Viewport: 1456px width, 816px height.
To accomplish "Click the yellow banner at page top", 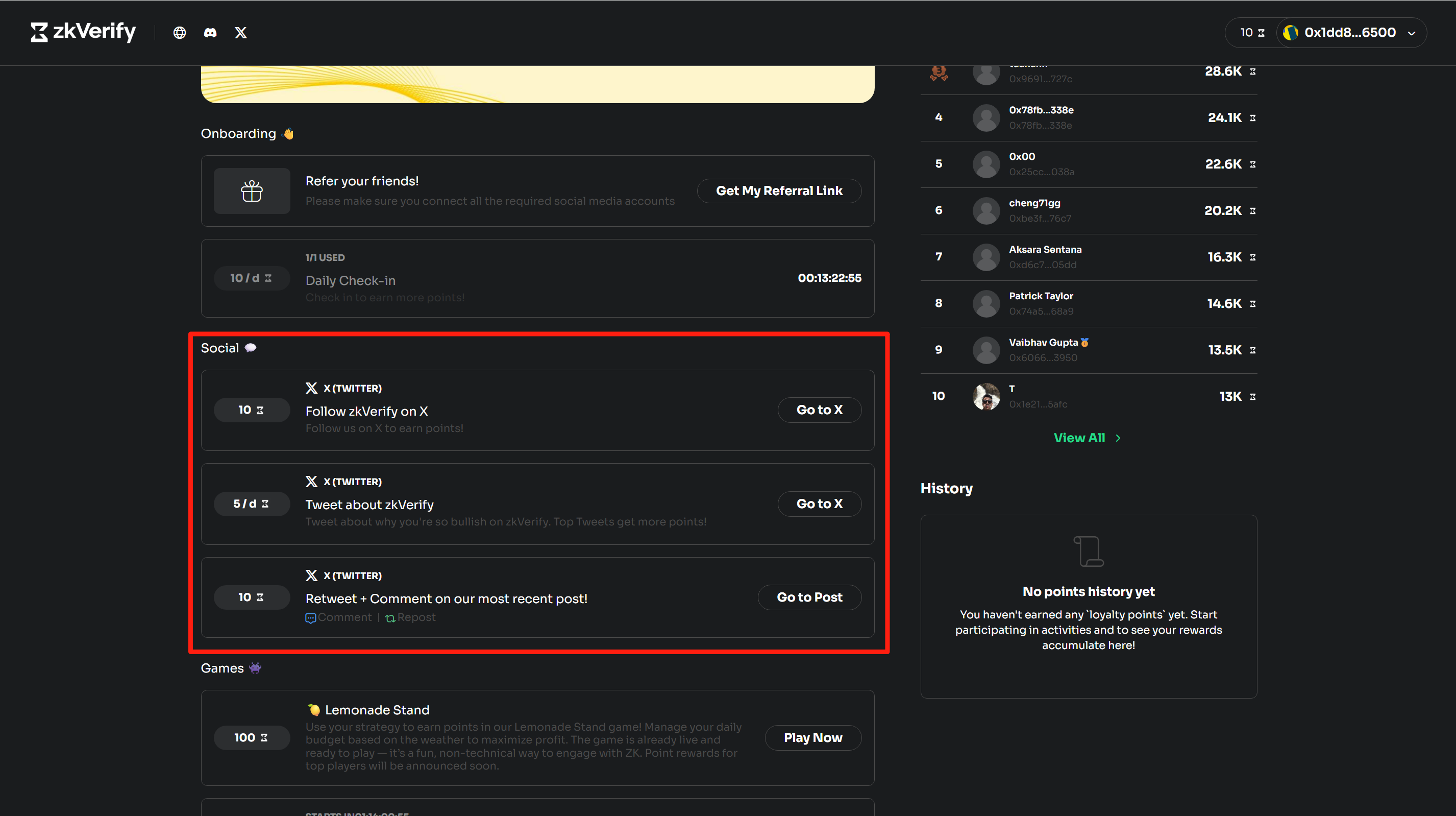I will click(537, 84).
